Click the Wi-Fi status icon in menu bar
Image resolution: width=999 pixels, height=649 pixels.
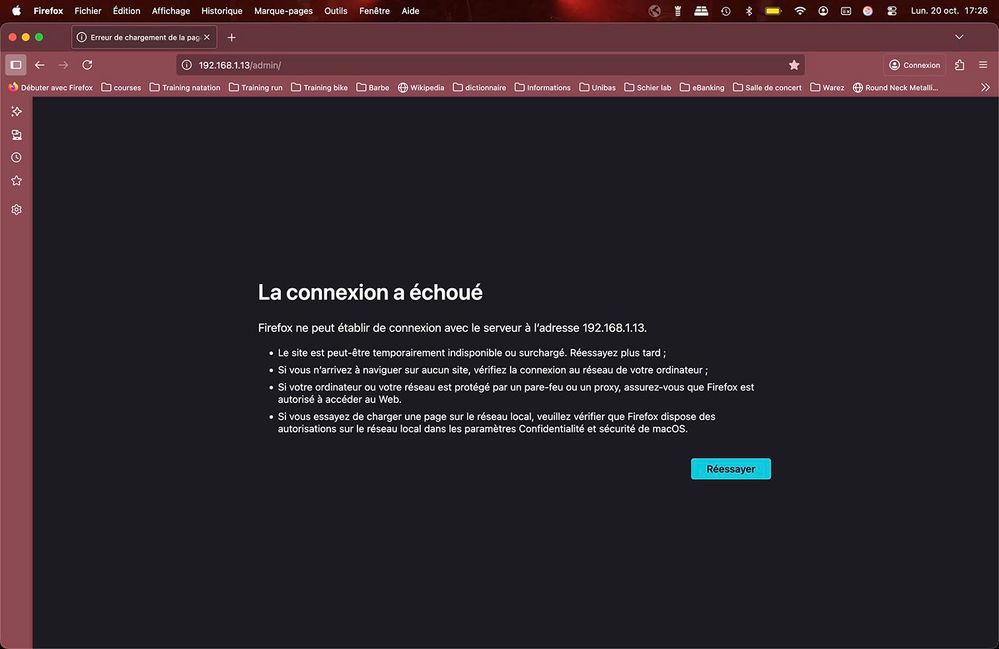coord(800,11)
